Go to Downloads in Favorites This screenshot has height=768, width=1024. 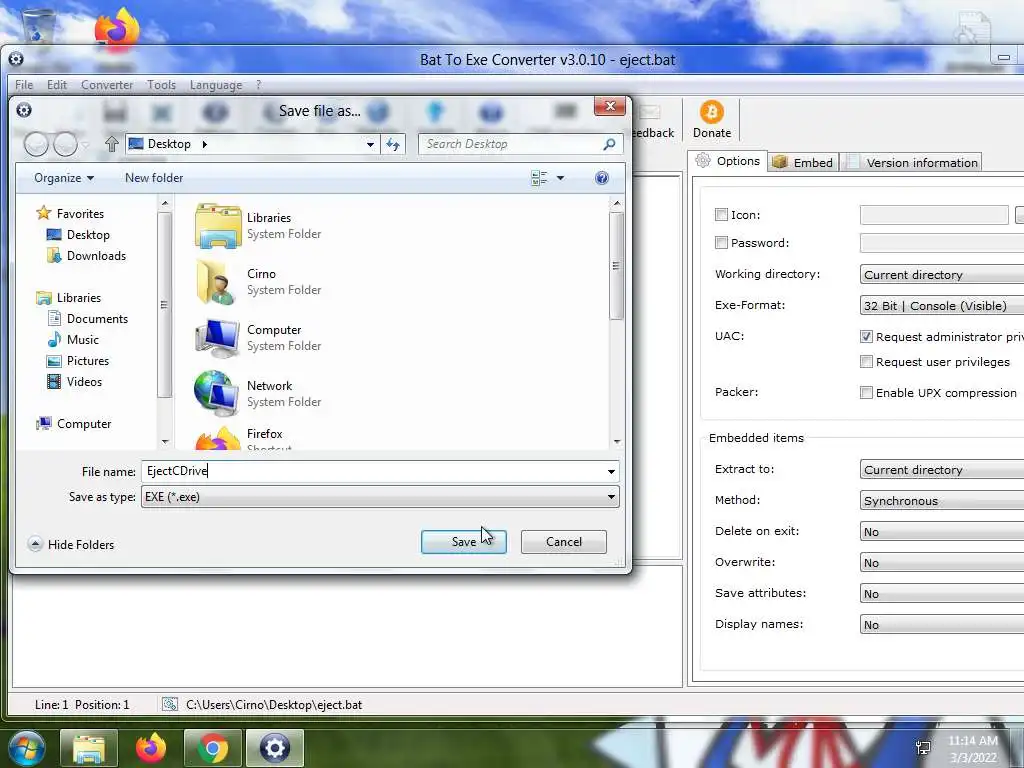86,256
